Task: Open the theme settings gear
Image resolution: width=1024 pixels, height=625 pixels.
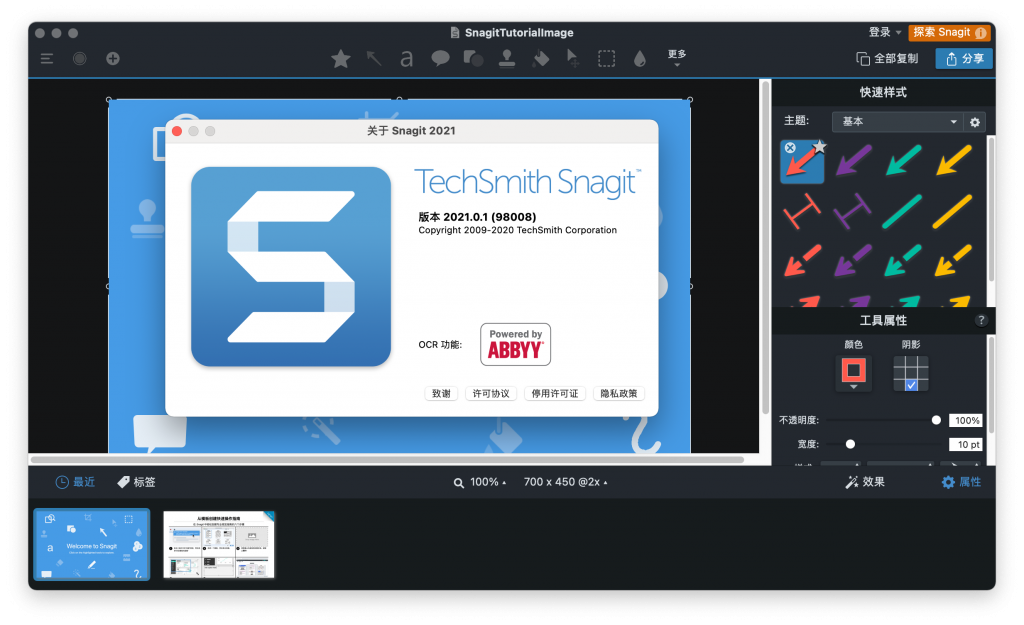Action: (975, 122)
